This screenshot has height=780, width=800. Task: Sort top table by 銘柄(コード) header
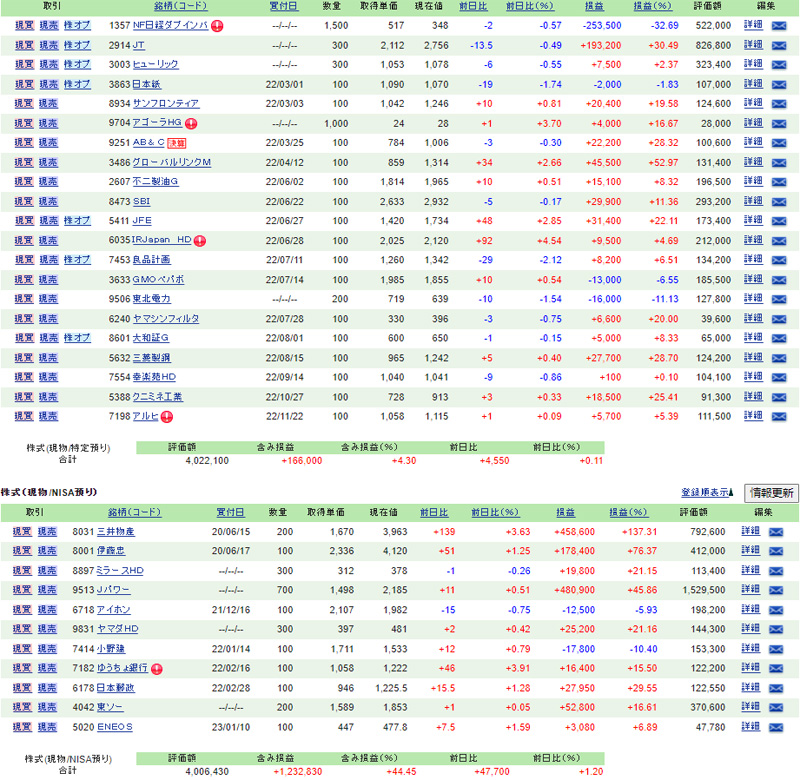181,6
